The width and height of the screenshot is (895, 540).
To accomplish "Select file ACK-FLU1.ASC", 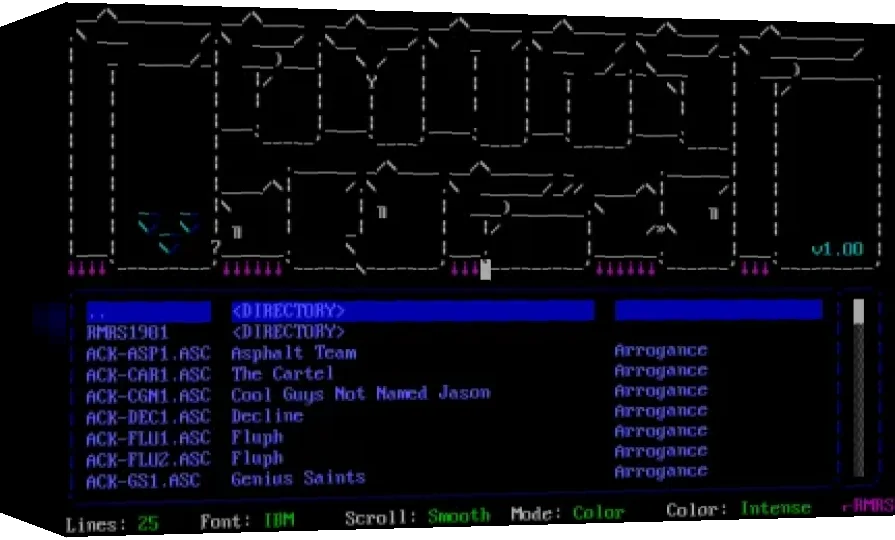I will point(148,438).
